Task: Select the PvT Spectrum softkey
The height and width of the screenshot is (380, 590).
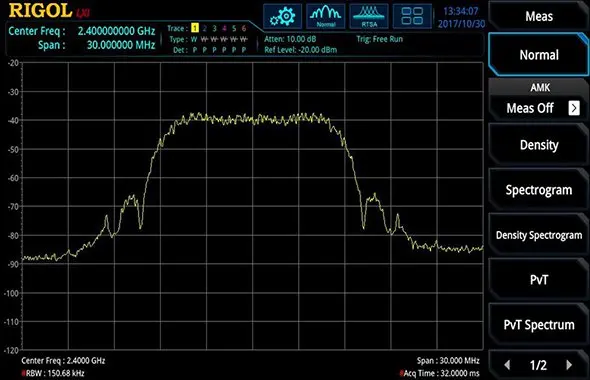Action: coord(539,325)
